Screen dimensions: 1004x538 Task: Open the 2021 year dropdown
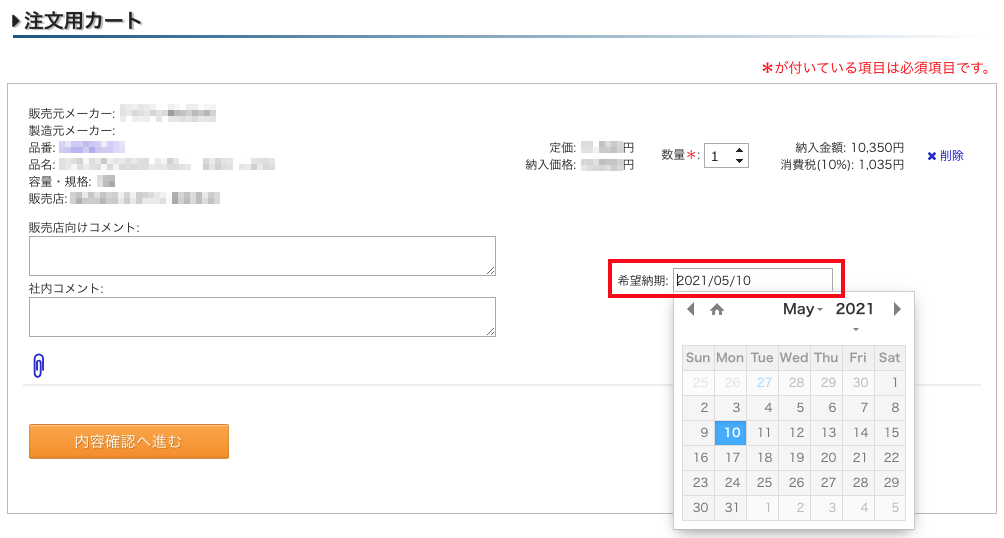pyautogui.click(x=855, y=309)
